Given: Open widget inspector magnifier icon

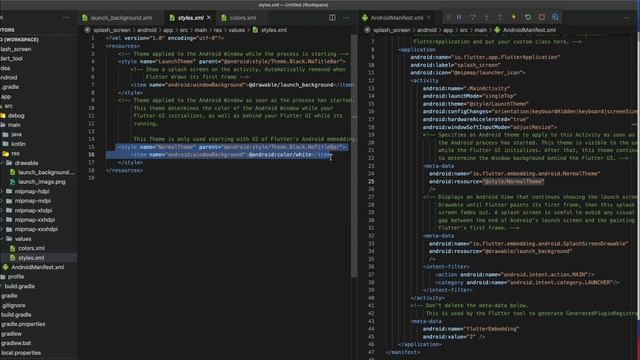Looking at the screenshot, I should point(556,17).
